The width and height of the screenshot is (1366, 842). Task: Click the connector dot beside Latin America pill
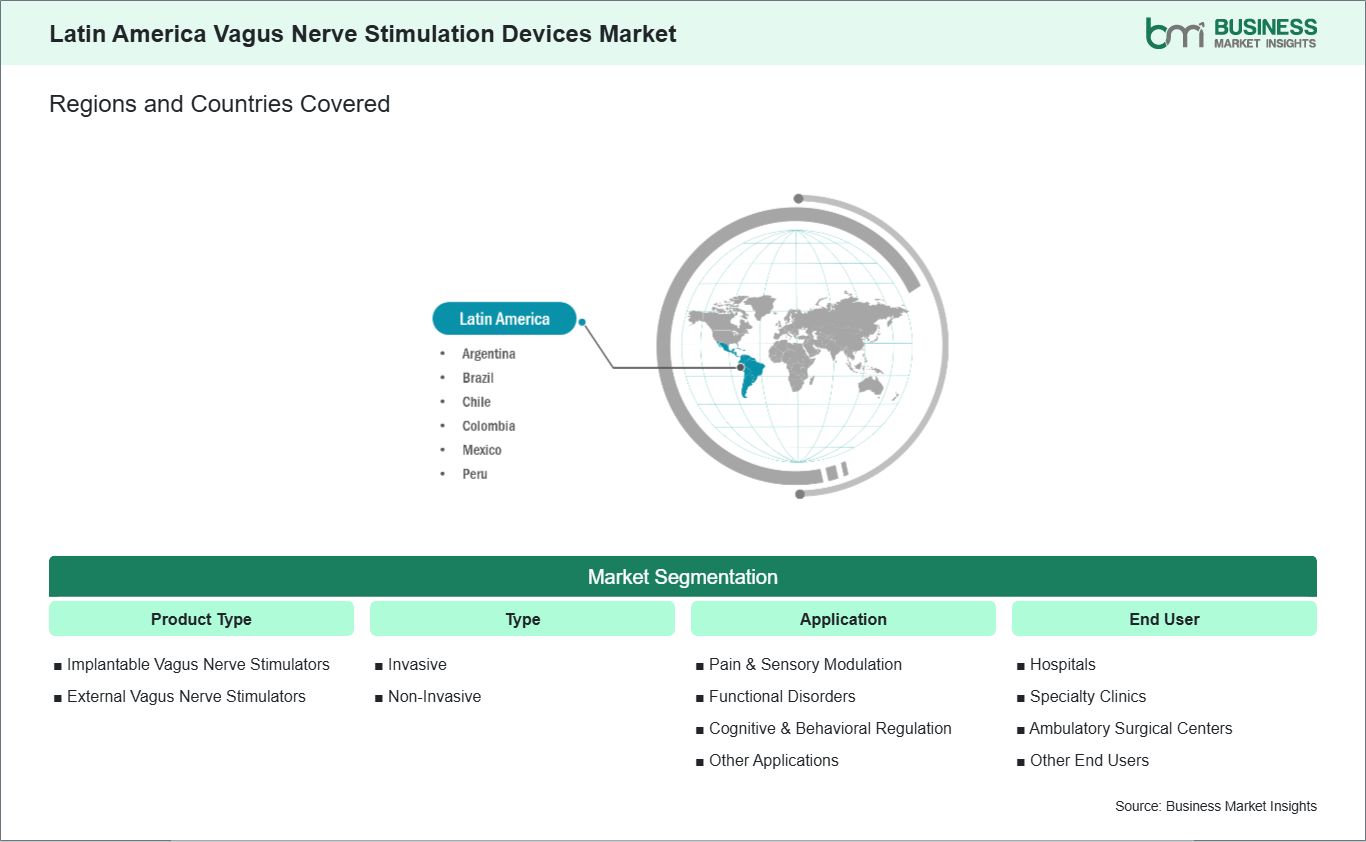coord(582,322)
